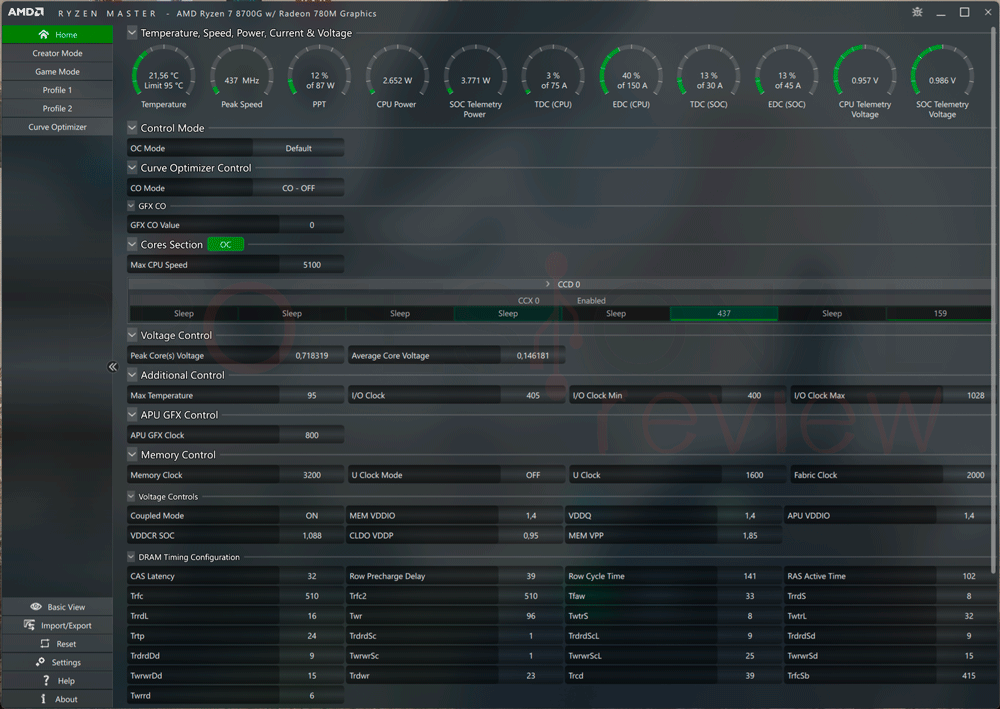Click the Reset icon in sidebar
The image size is (1000, 709).
(x=45, y=643)
